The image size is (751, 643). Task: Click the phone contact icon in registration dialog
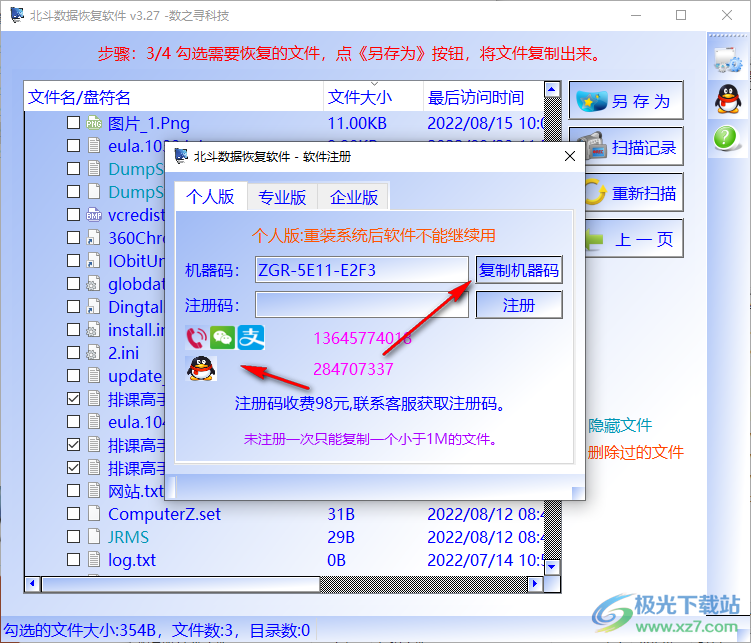pos(196,338)
